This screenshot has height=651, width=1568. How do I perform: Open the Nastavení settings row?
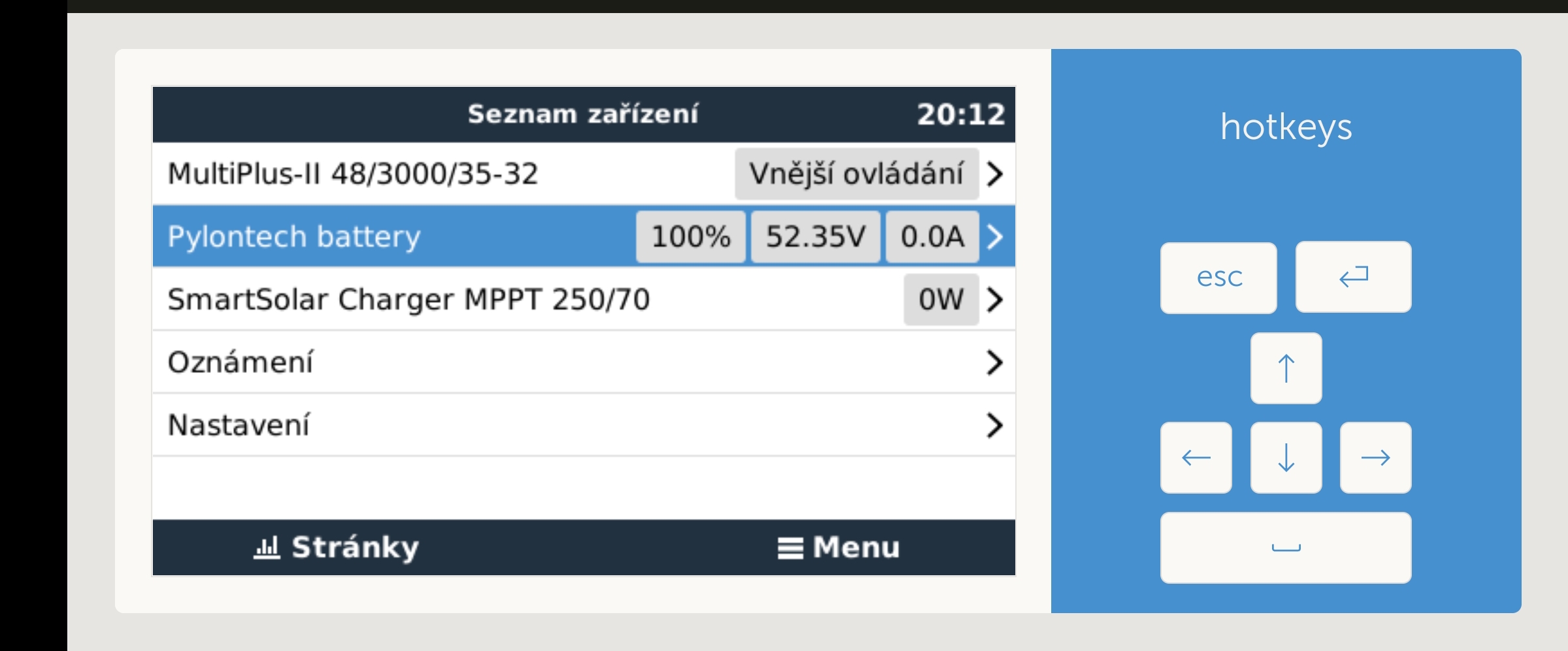(x=238, y=425)
